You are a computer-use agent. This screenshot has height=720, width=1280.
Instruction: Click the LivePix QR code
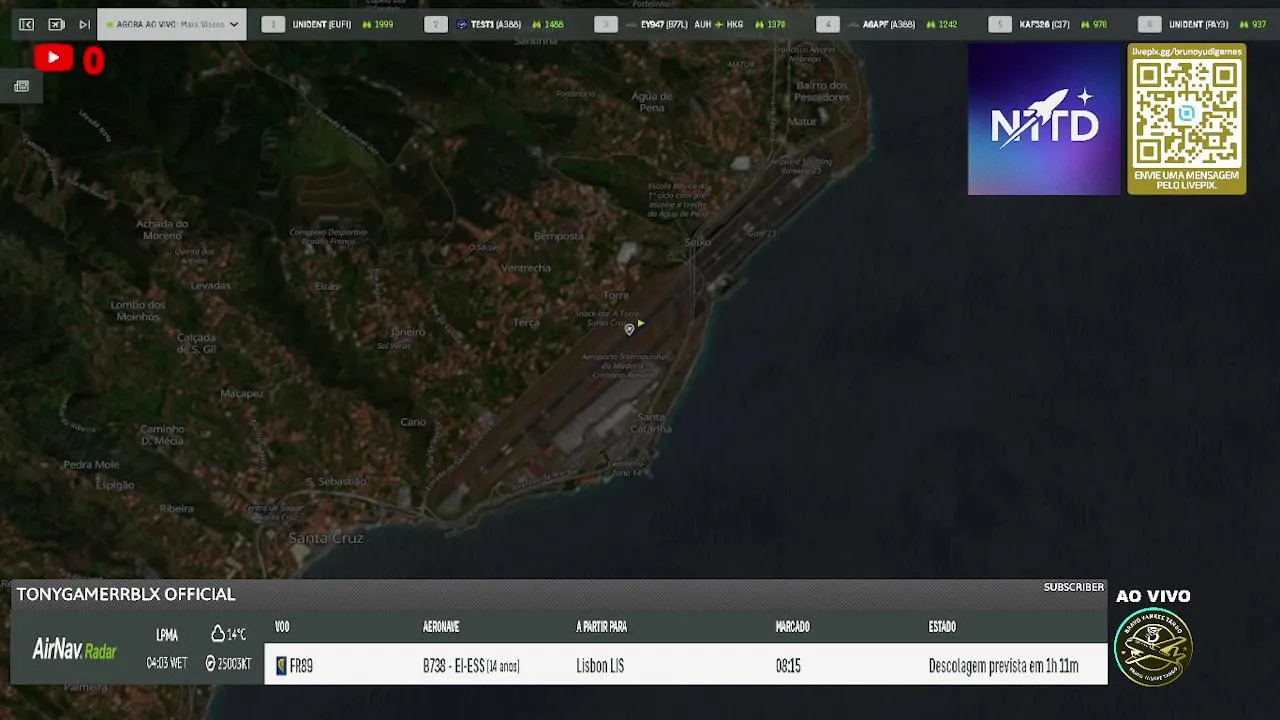click(x=1187, y=113)
